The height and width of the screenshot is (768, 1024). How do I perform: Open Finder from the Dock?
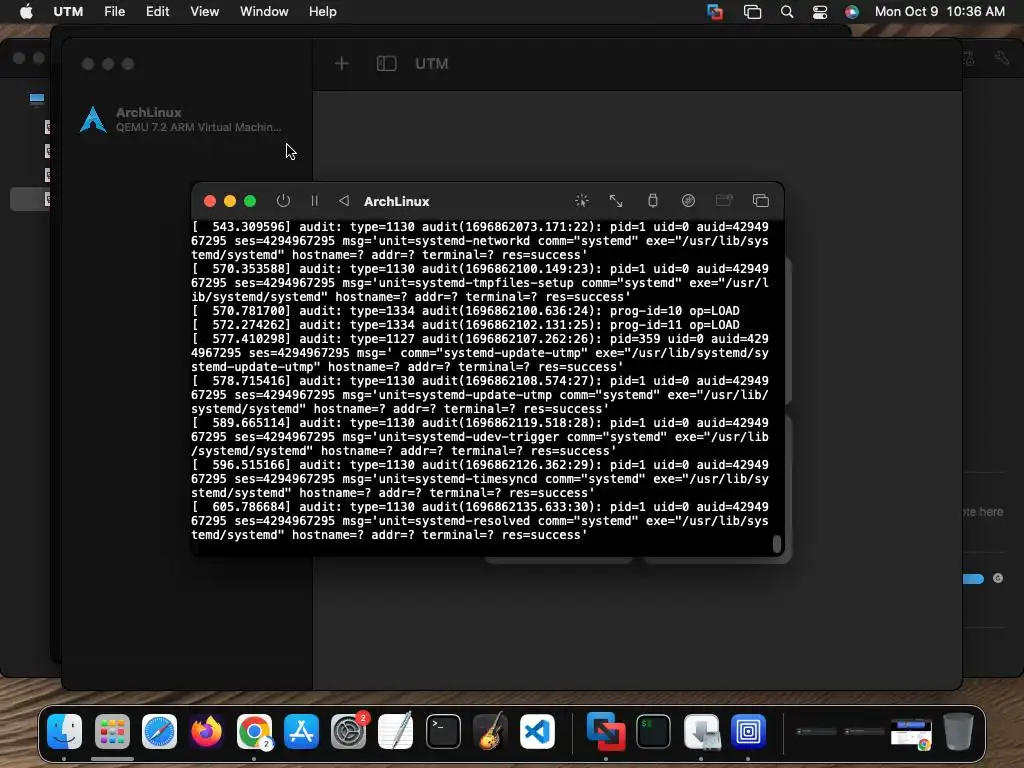[65, 731]
